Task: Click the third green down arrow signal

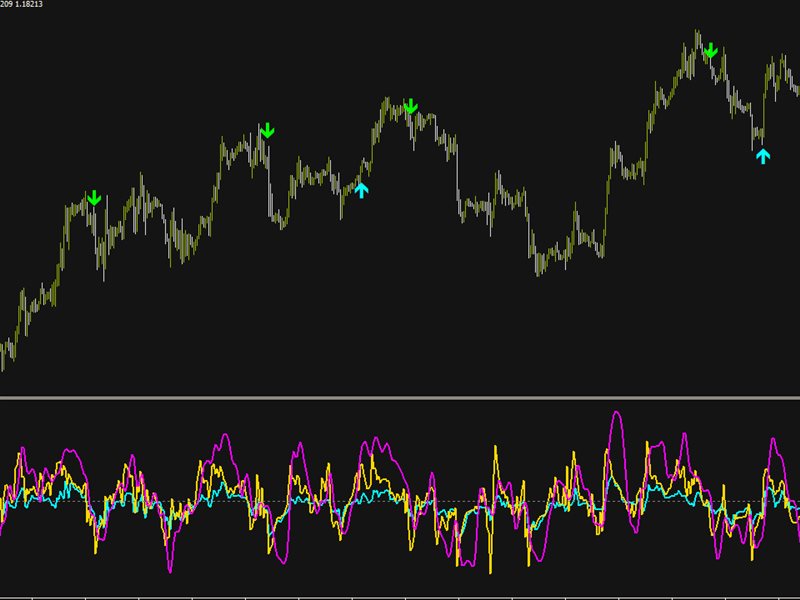Action: tap(411, 106)
